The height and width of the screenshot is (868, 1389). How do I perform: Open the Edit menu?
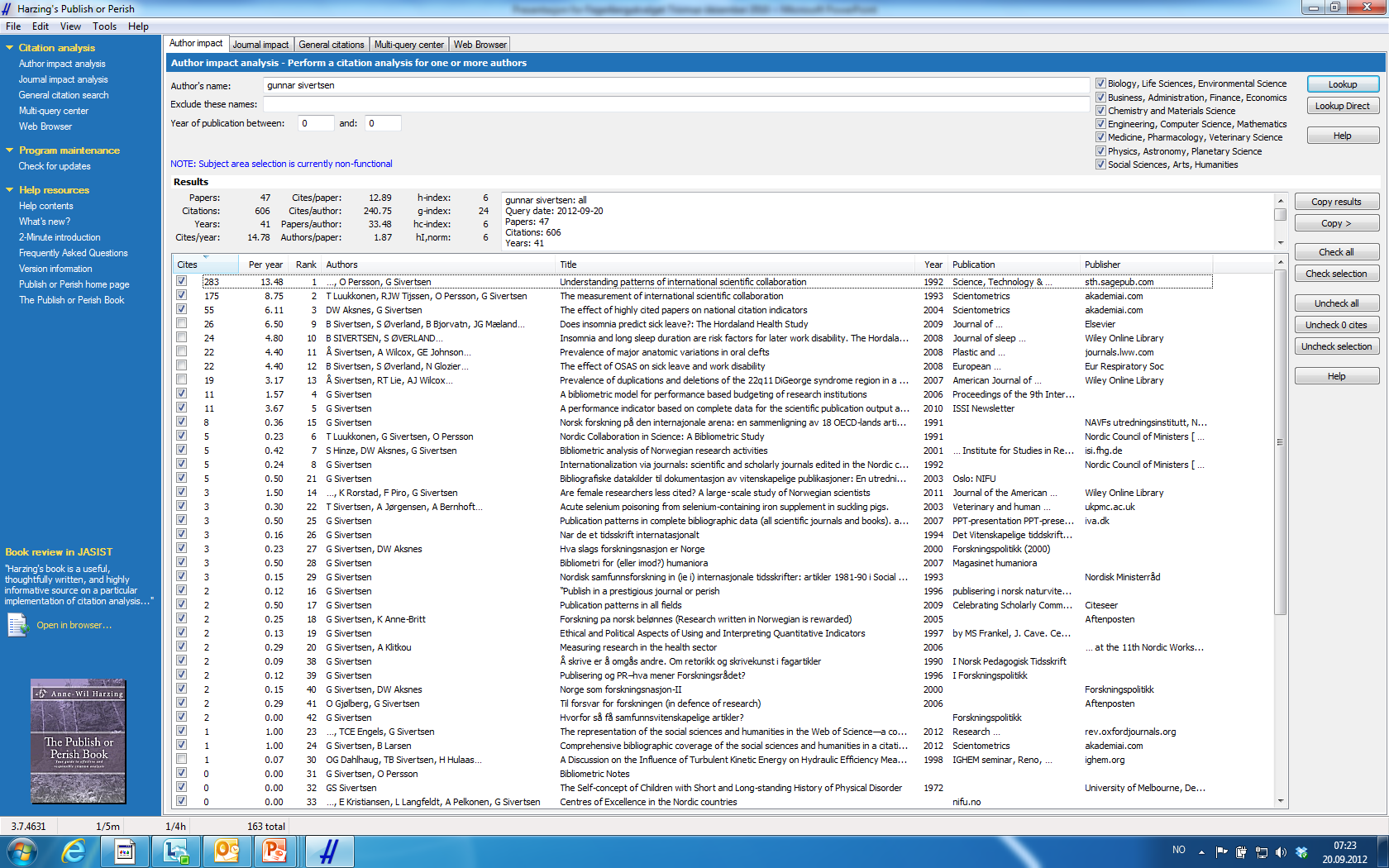41,26
